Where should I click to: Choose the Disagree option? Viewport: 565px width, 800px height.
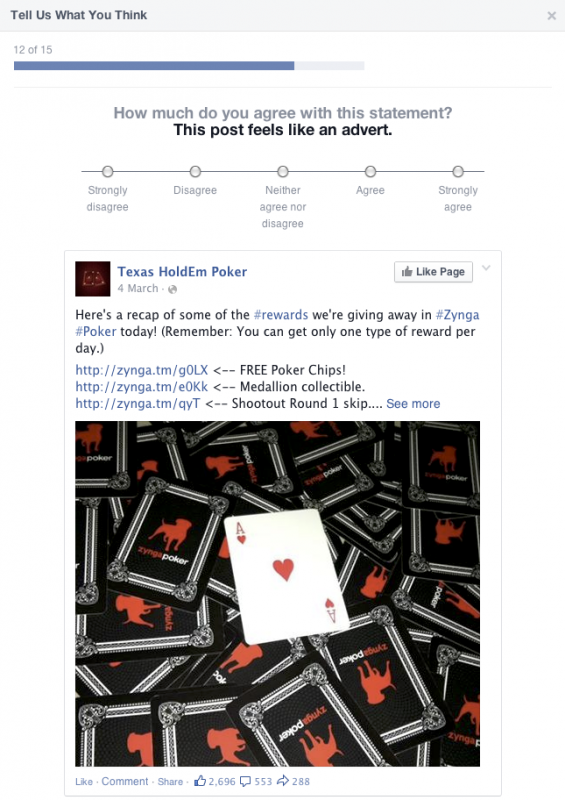(x=195, y=171)
